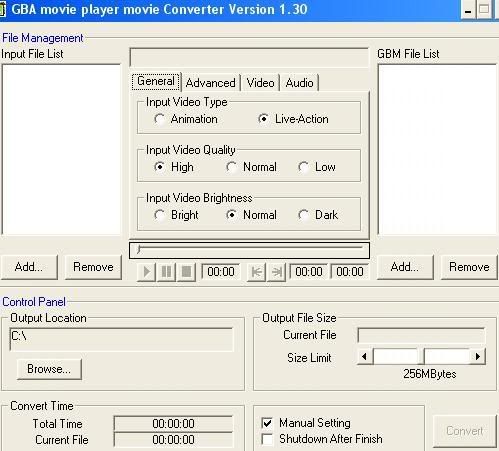Remove a file from GBM File List

point(469,267)
